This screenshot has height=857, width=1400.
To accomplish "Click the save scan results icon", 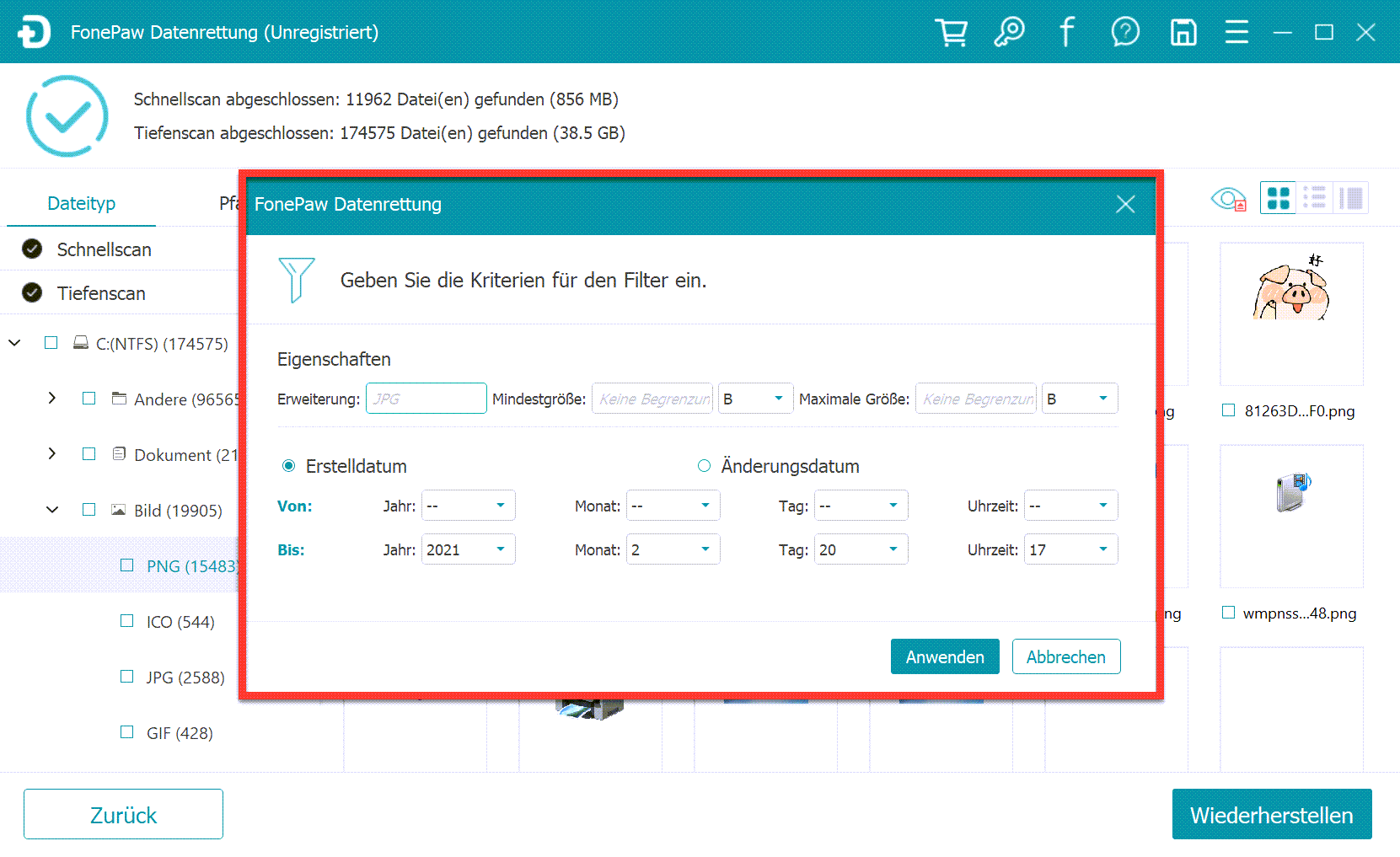I will [1183, 33].
